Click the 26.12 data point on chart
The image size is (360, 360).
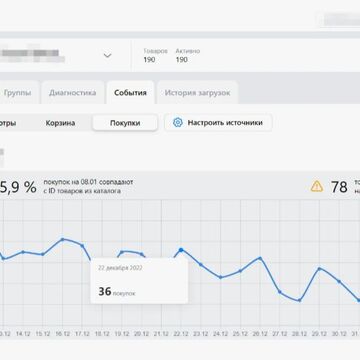[x=260, y=258]
